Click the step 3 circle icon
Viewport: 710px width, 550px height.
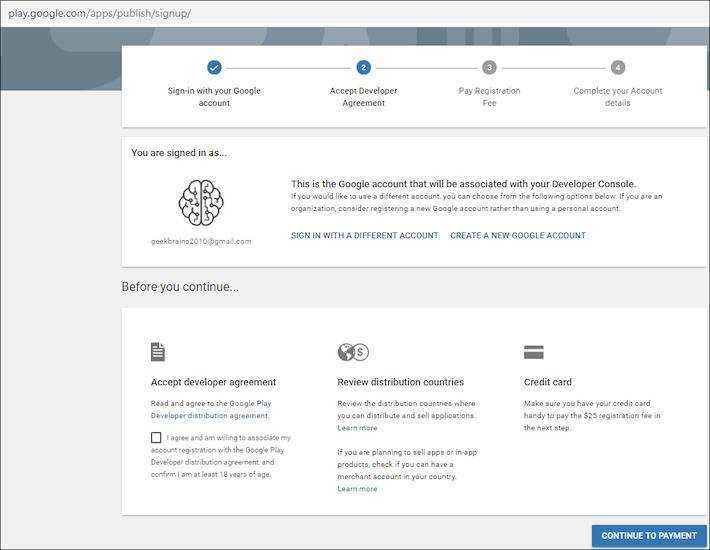coord(489,67)
